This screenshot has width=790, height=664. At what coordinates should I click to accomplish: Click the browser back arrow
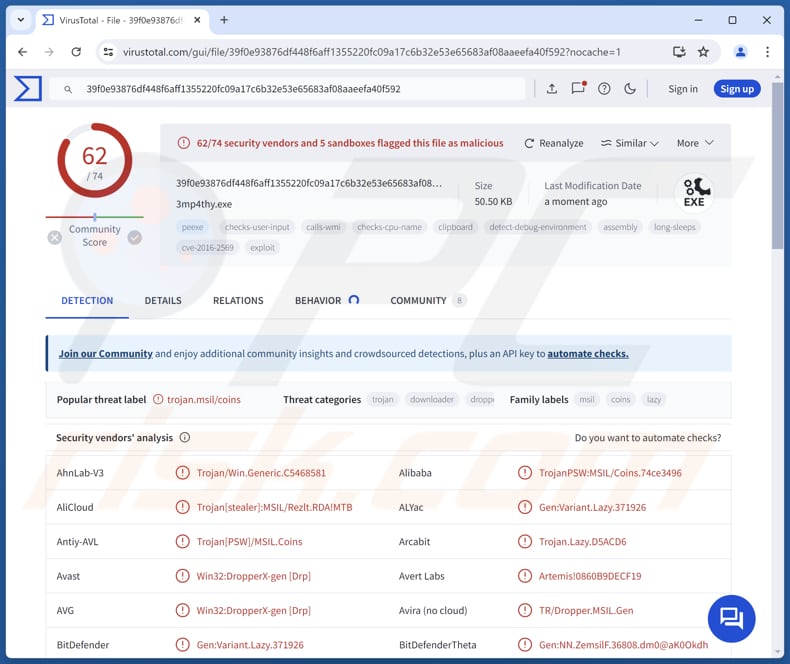click(23, 52)
